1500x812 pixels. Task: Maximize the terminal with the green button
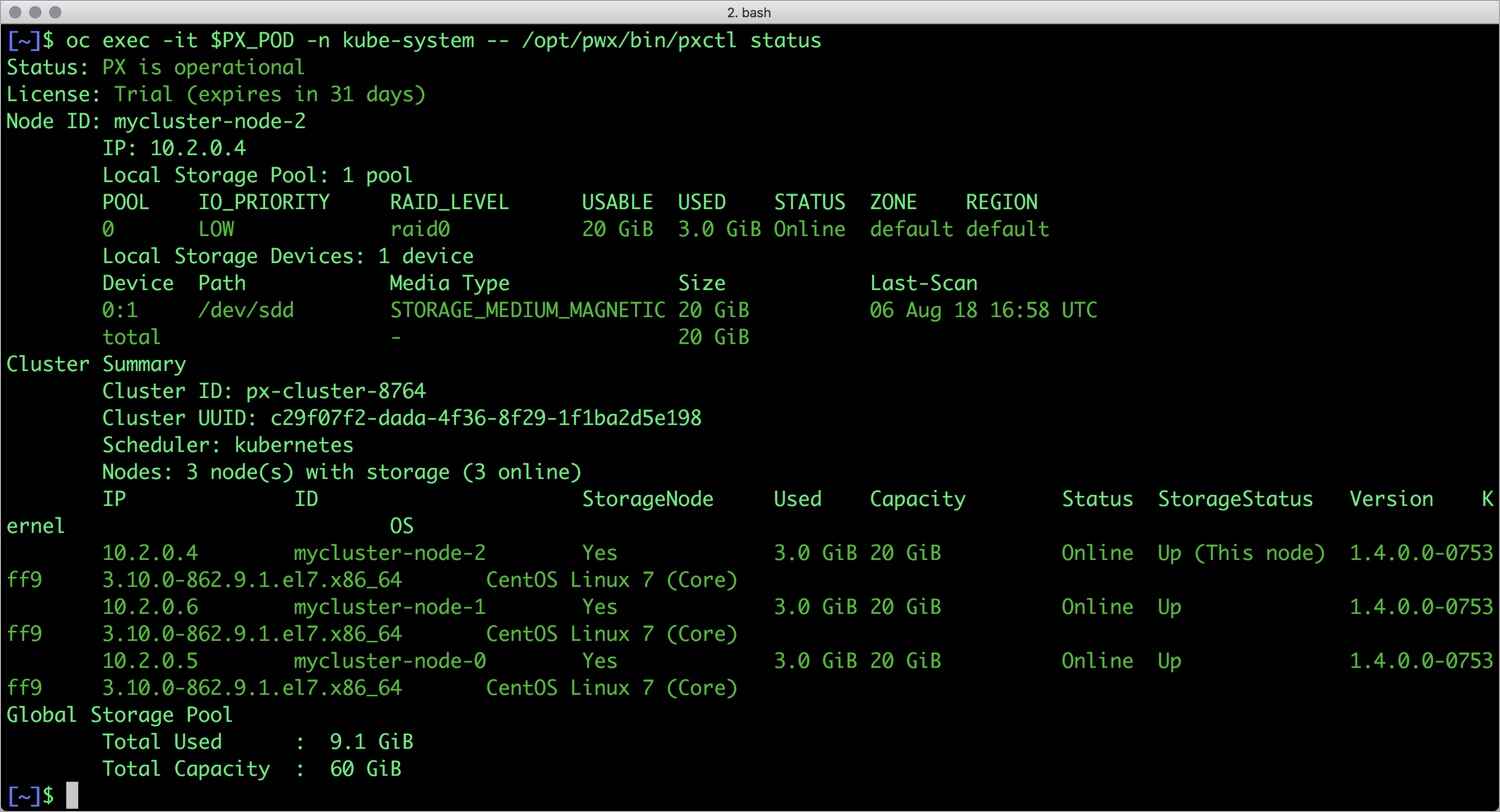54,12
